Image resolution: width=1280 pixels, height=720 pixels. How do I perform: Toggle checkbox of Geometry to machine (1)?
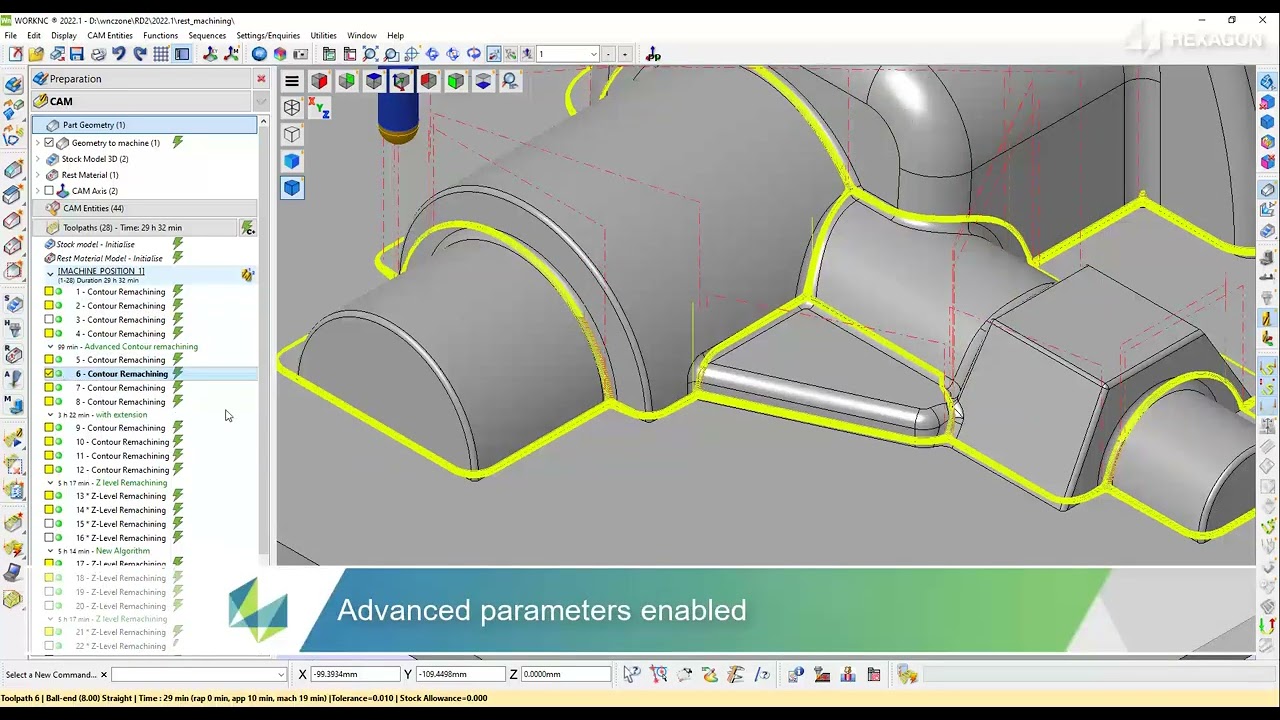(49, 143)
